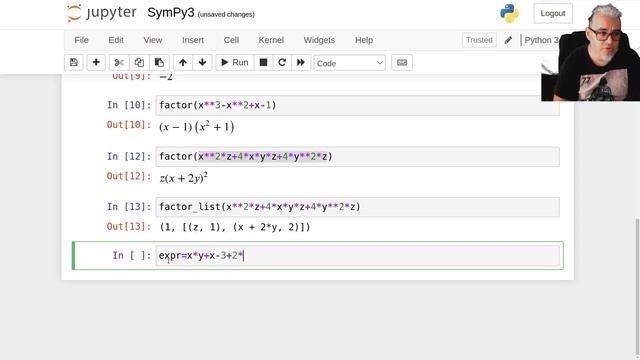Restart the kernel icon
Screen dimensions: 640x360
pos(282,62)
